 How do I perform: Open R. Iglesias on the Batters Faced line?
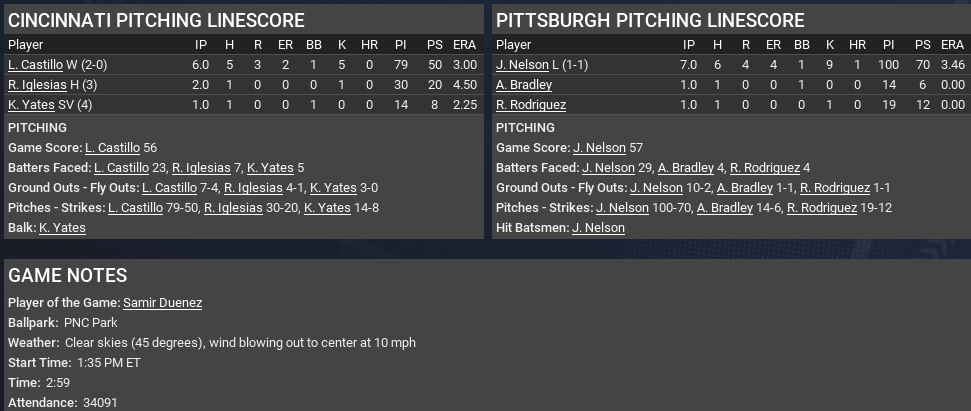click(x=201, y=168)
